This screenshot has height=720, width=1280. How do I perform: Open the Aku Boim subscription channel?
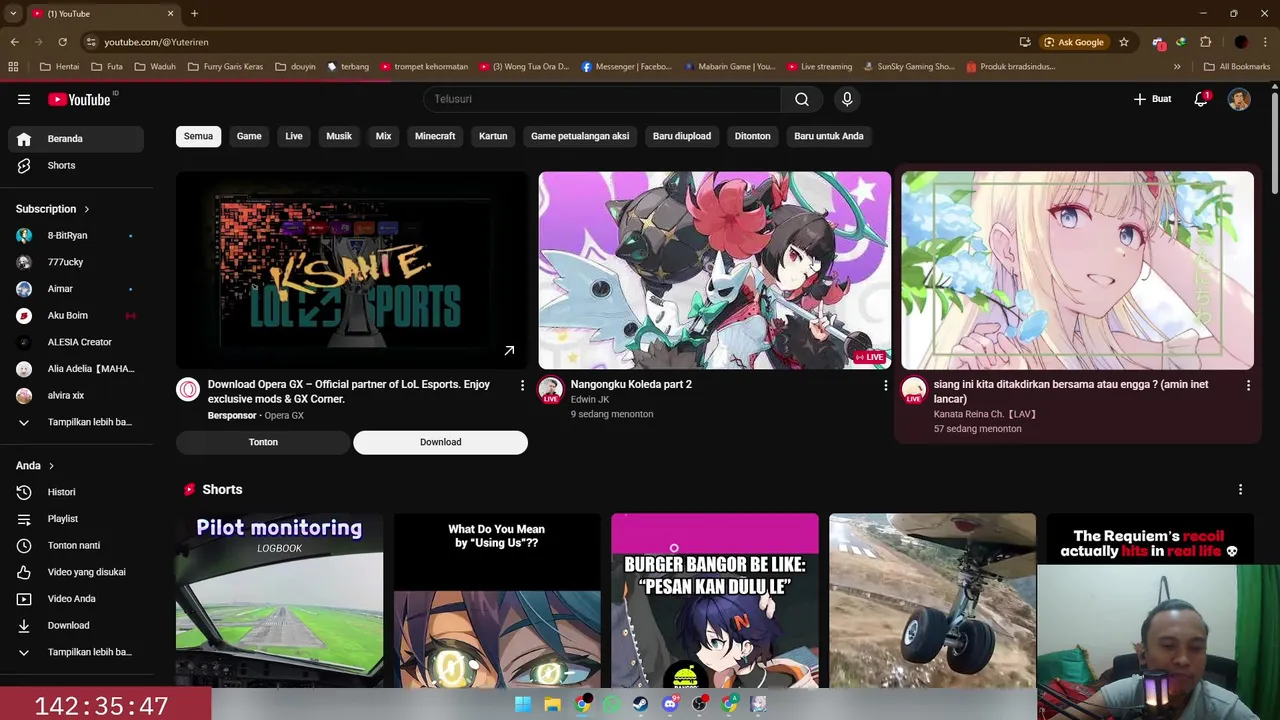point(76,316)
